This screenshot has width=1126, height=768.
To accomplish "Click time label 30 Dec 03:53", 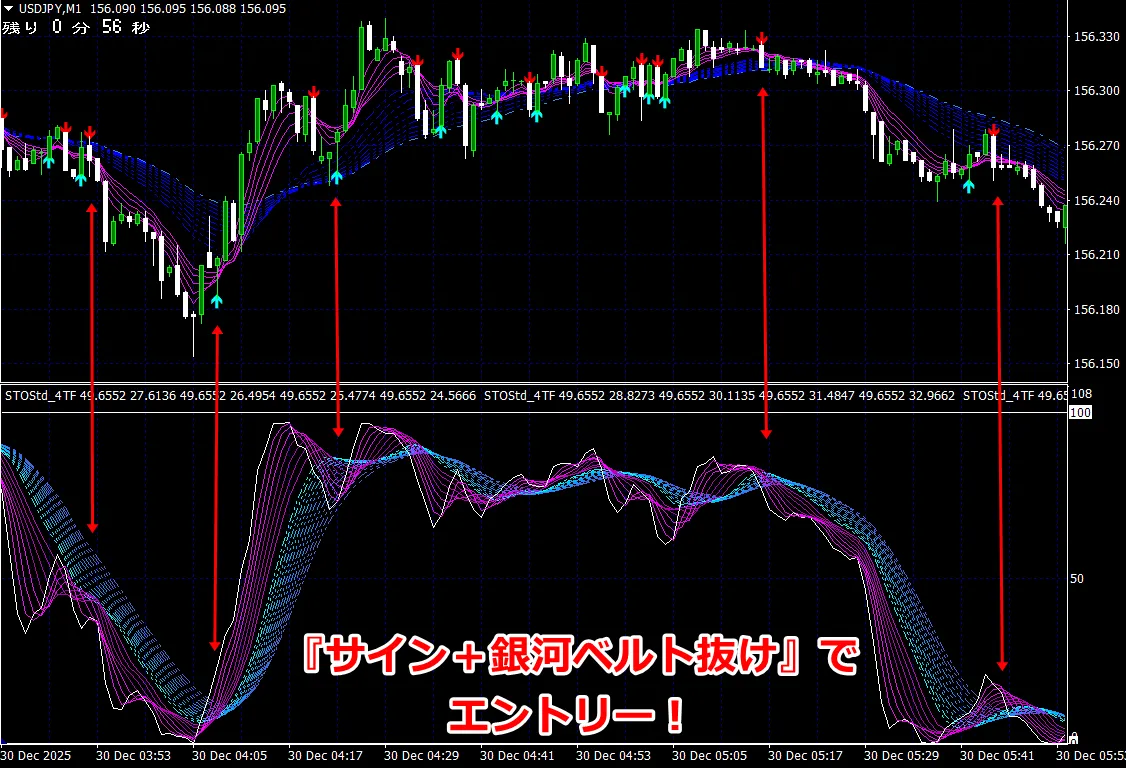I will click(x=134, y=756).
